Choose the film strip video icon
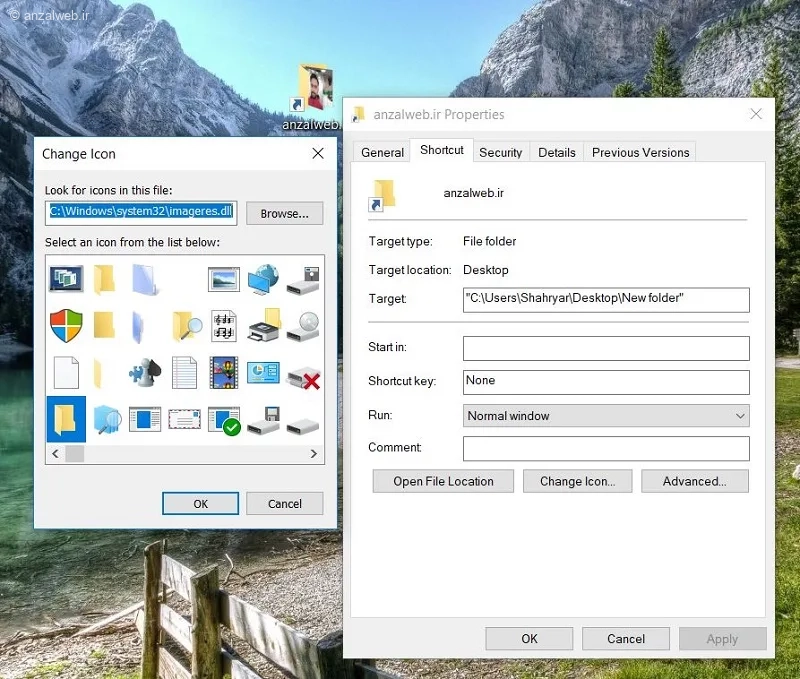800x679 pixels. [x=224, y=372]
